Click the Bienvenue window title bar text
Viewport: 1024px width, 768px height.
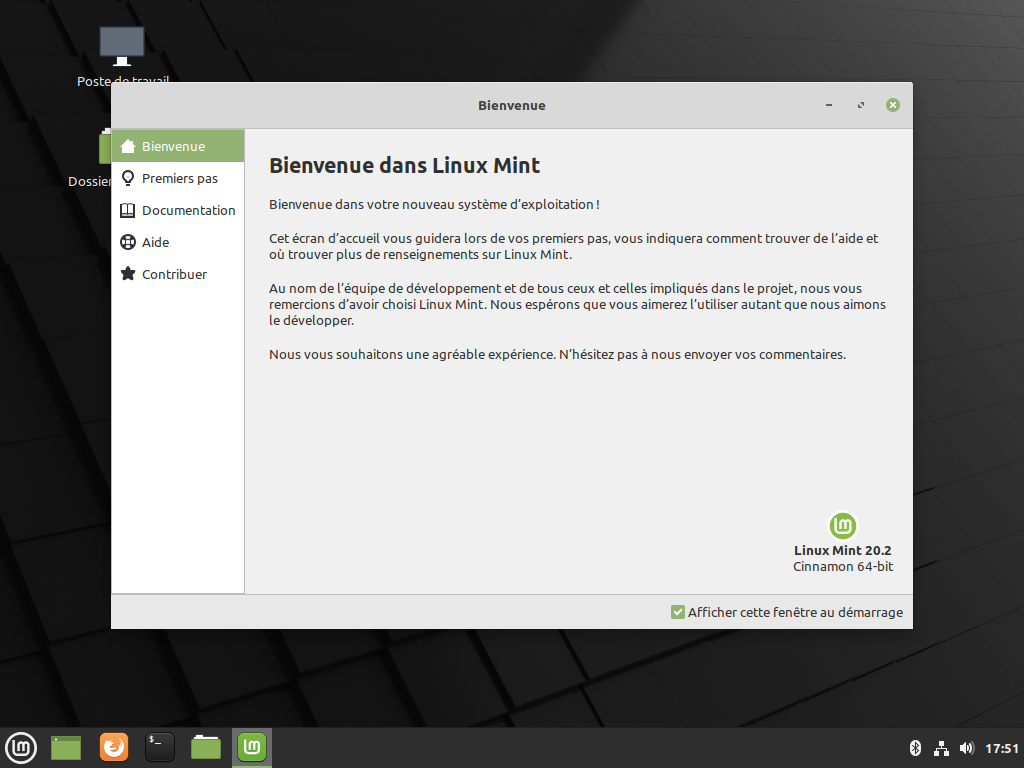pyautogui.click(x=511, y=105)
